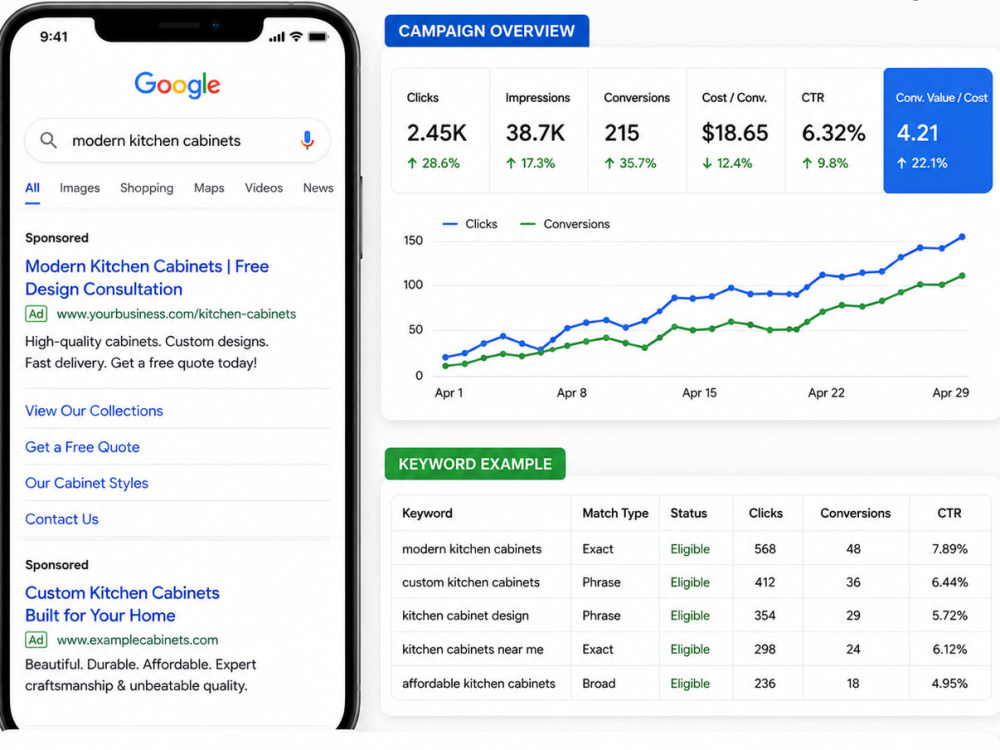
Task: Click the Ad badge beside yourbusiness.com URL
Action: (36, 314)
